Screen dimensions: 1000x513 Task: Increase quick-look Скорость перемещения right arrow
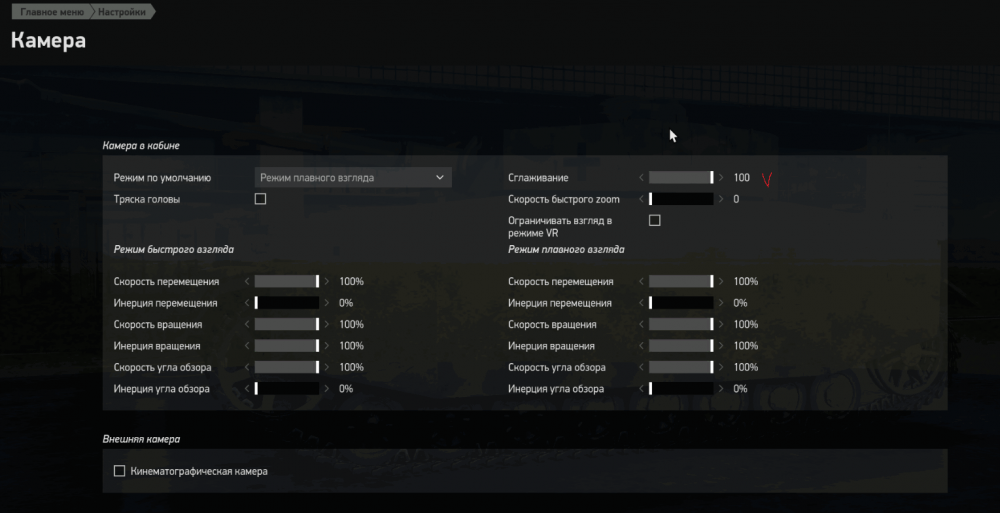327,281
